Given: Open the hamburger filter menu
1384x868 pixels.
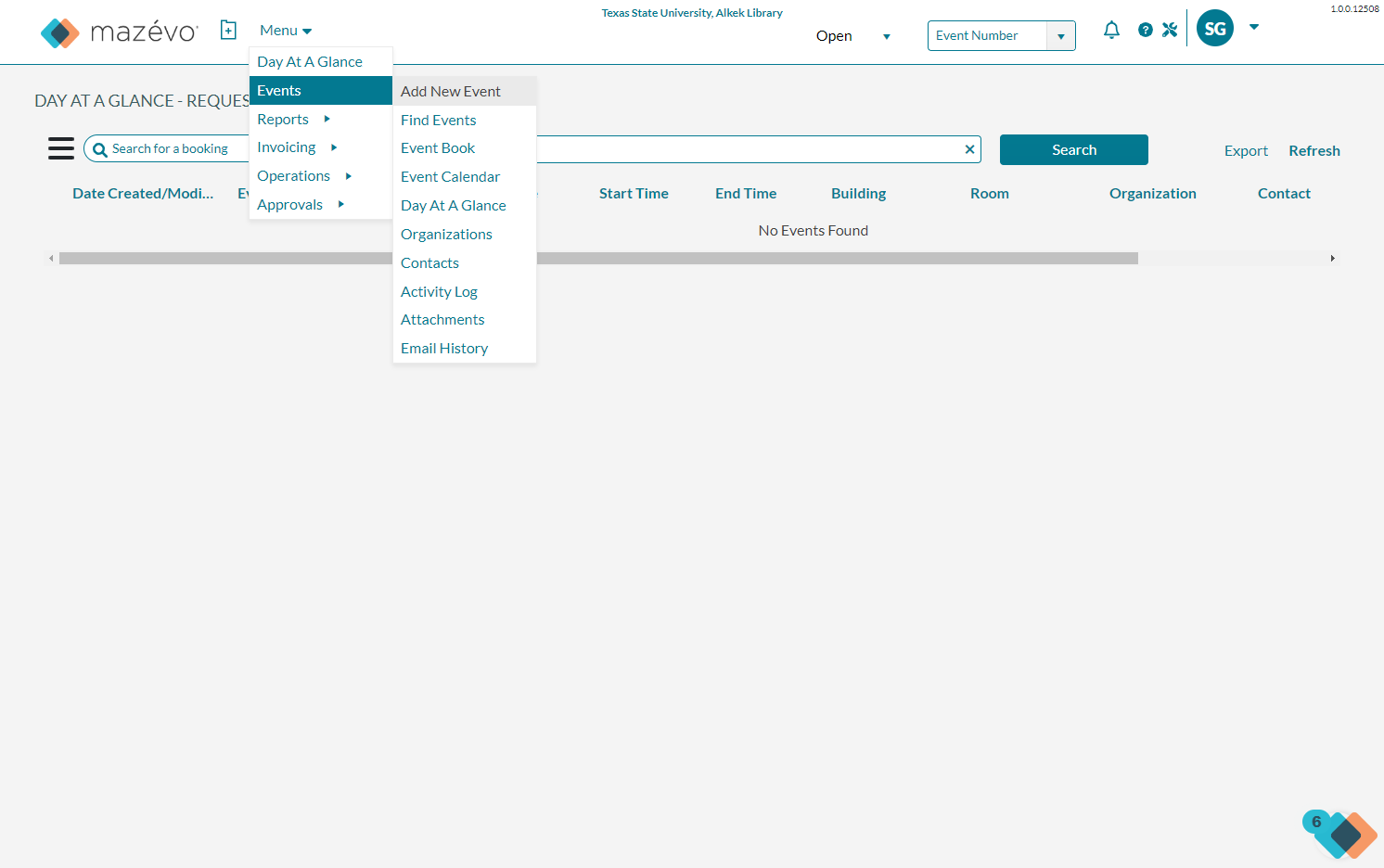Looking at the screenshot, I should 61,148.
